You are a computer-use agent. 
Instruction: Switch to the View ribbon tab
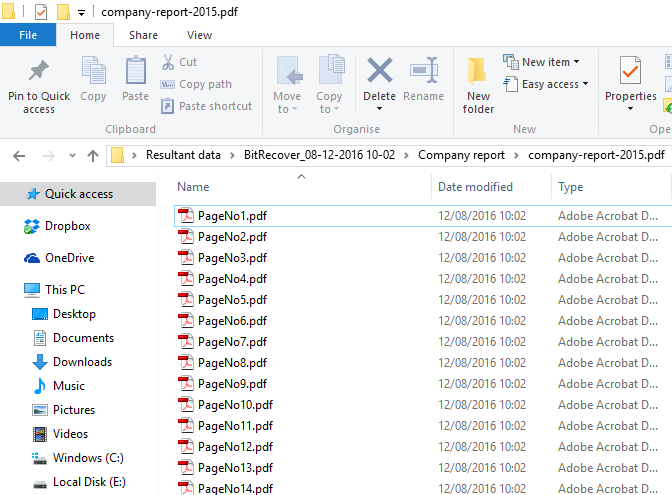[x=199, y=35]
